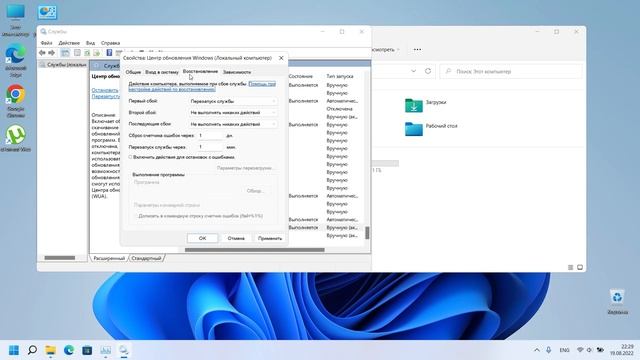640x360 pixels.
Task: Launch Edge from taskbar
Action: pos(69,350)
